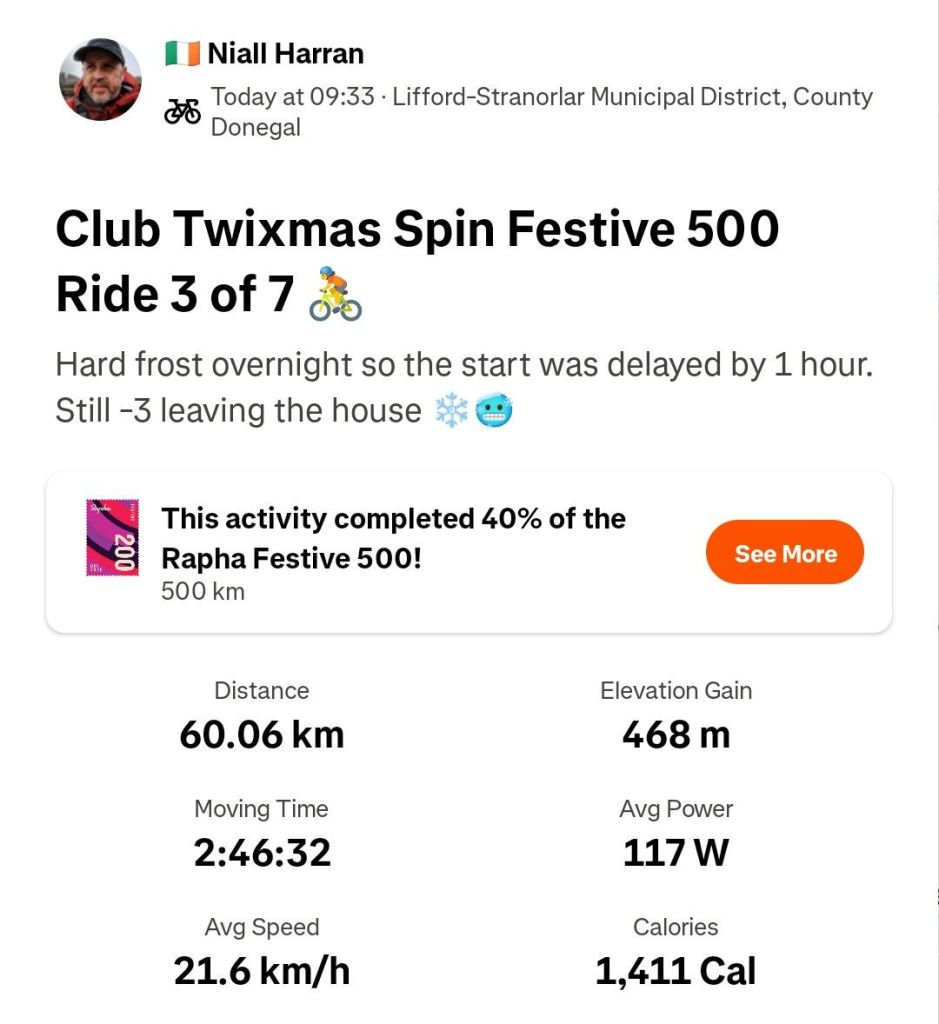939x1024 pixels.
Task: Select the 21.6 km/h Avg Speed stat
Action: click(x=262, y=970)
